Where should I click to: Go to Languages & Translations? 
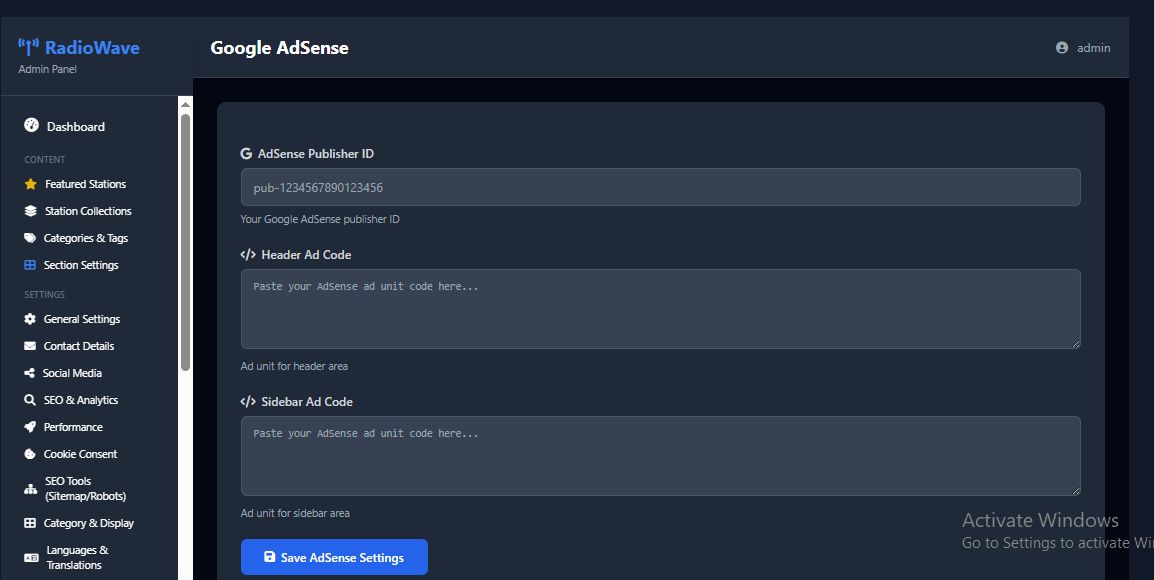point(76,557)
